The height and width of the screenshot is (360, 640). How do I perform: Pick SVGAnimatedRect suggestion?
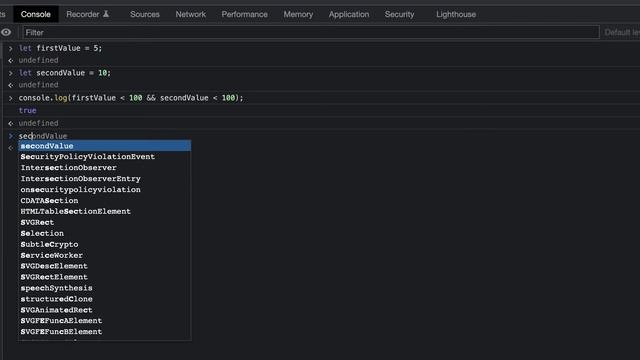click(104, 310)
